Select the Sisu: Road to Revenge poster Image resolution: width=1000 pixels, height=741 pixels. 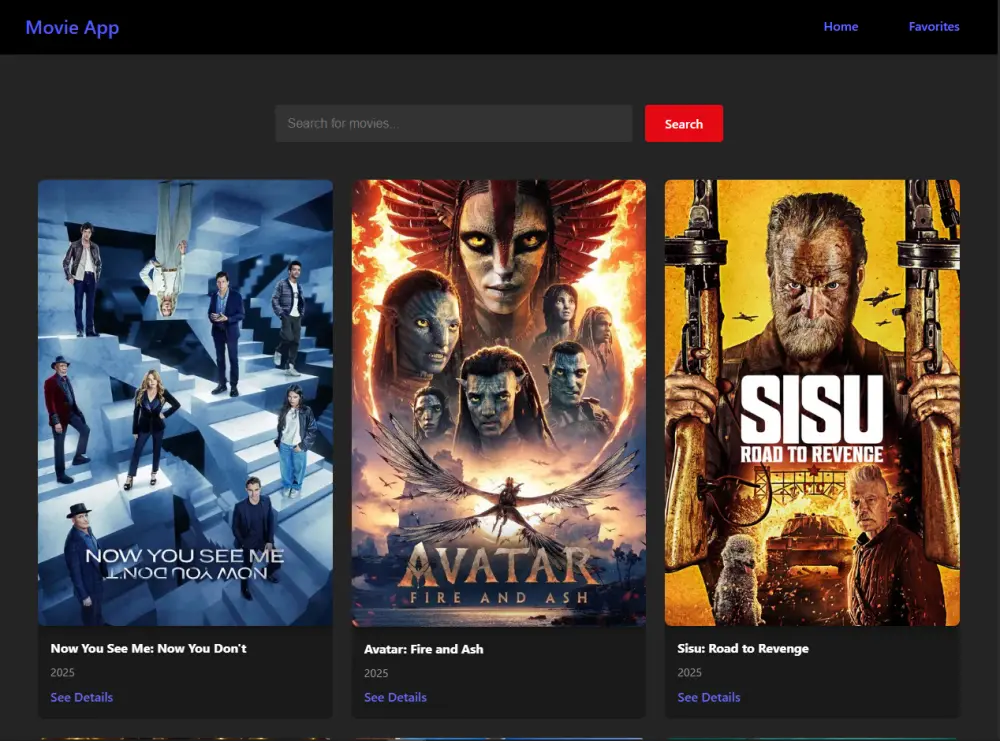812,403
